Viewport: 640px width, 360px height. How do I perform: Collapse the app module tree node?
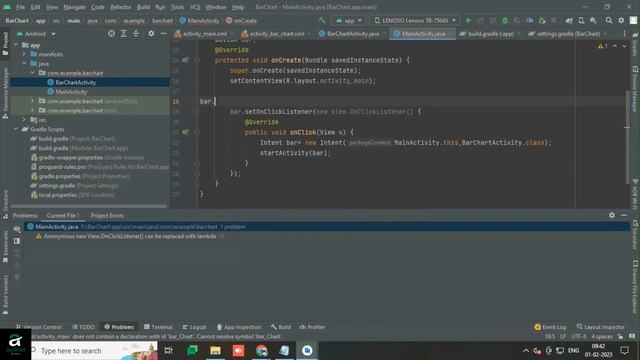pyautogui.click(x=16, y=45)
